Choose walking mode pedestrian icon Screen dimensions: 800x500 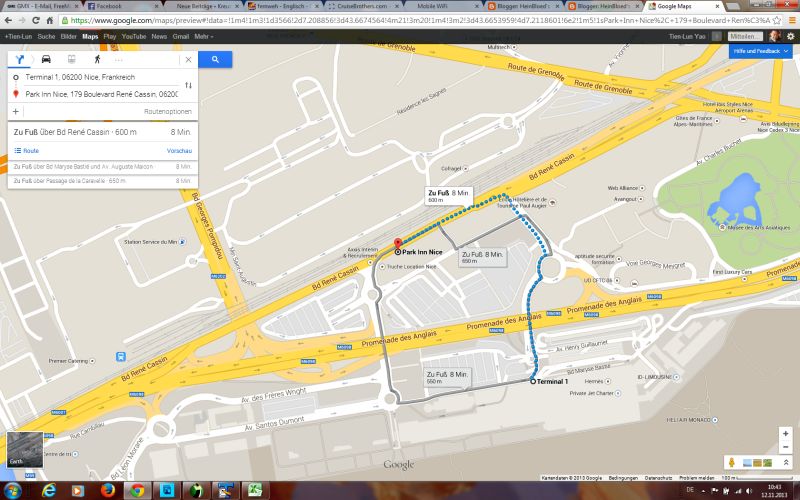click(97, 59)
